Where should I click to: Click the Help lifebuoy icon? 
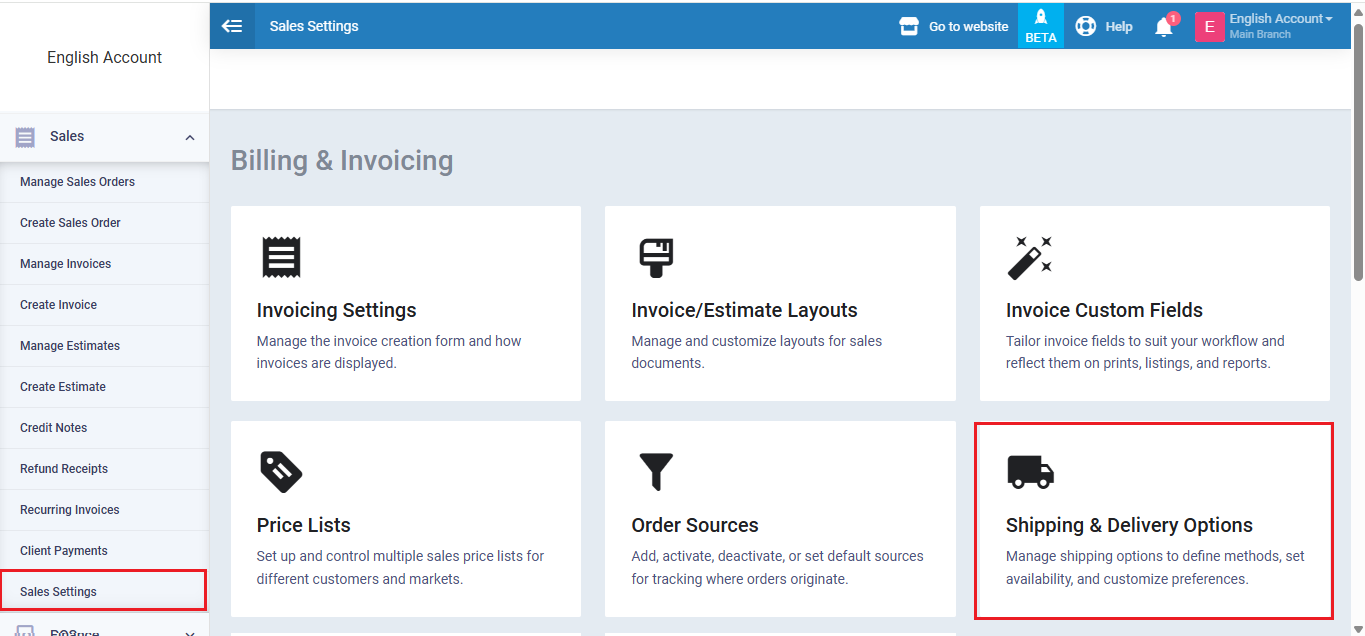click(x=1086, y=27)
